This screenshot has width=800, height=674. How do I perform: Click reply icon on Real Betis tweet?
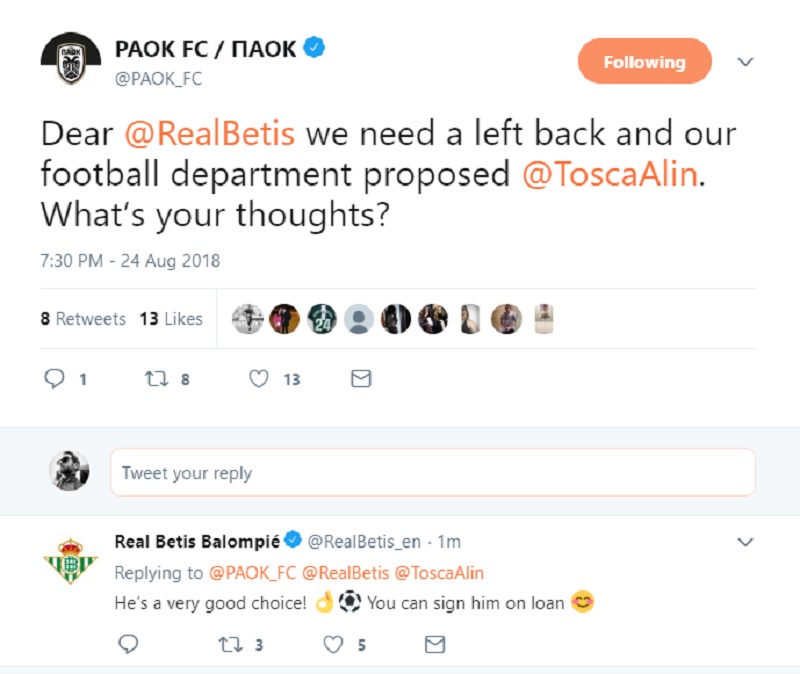(128, 645)
